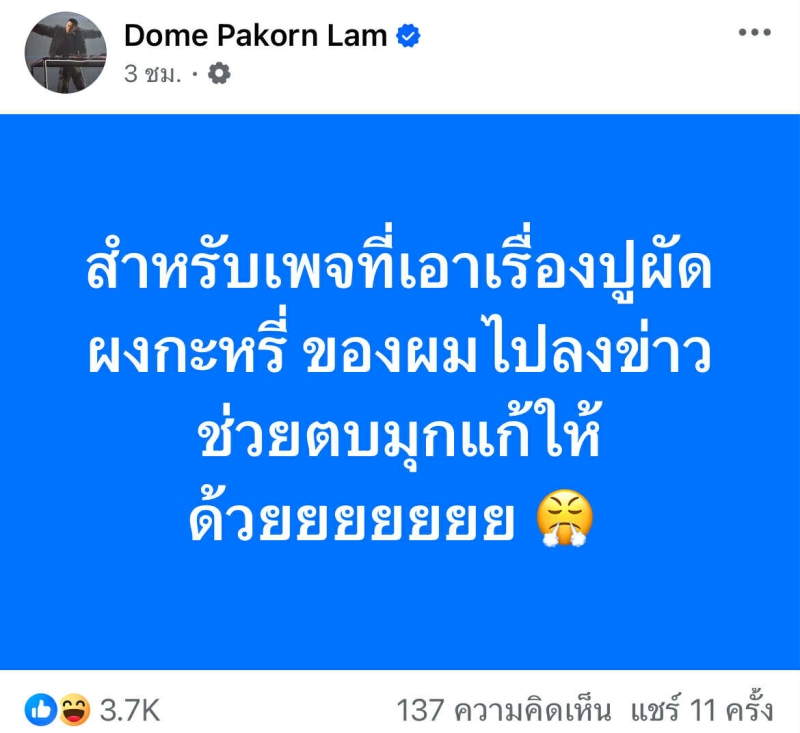
Task: Click the 3 ชม. post timestamp
Action: [x=153, y=74]
